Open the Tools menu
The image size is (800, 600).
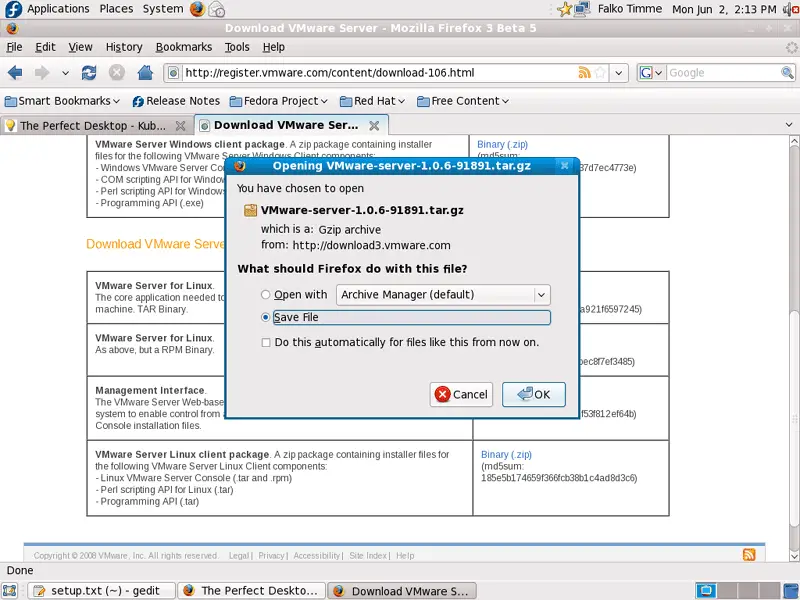click(237, 47)
